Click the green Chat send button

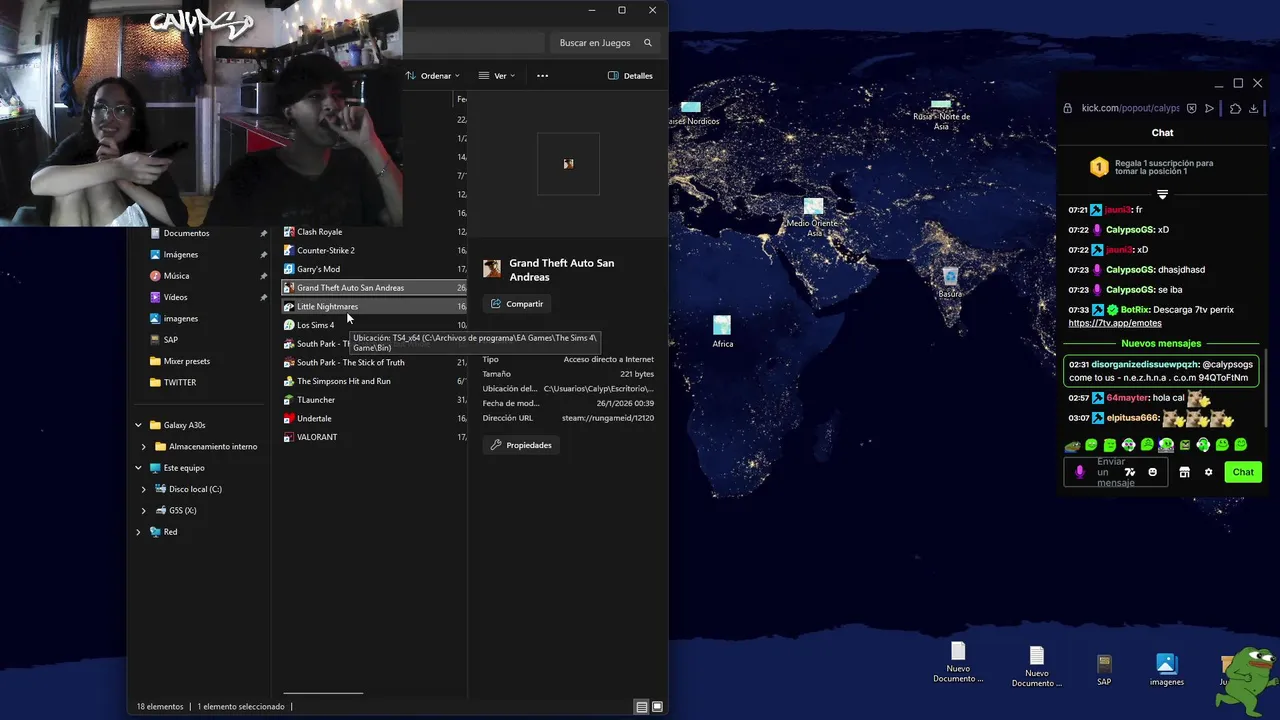(1243, 472)
